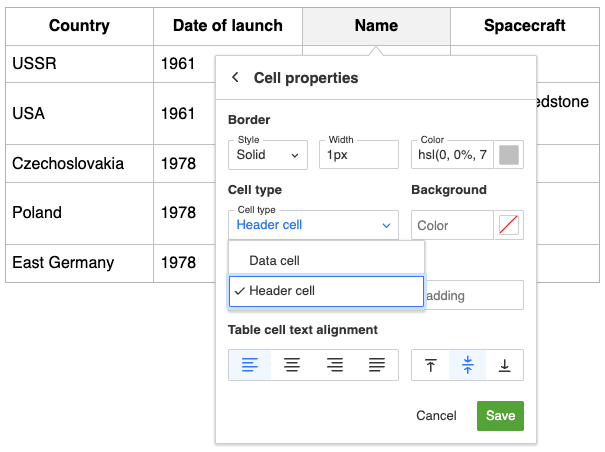The image size is (605, 452).
Task: Select the Spacecraft header cell
Action: [x=525, y=26]
